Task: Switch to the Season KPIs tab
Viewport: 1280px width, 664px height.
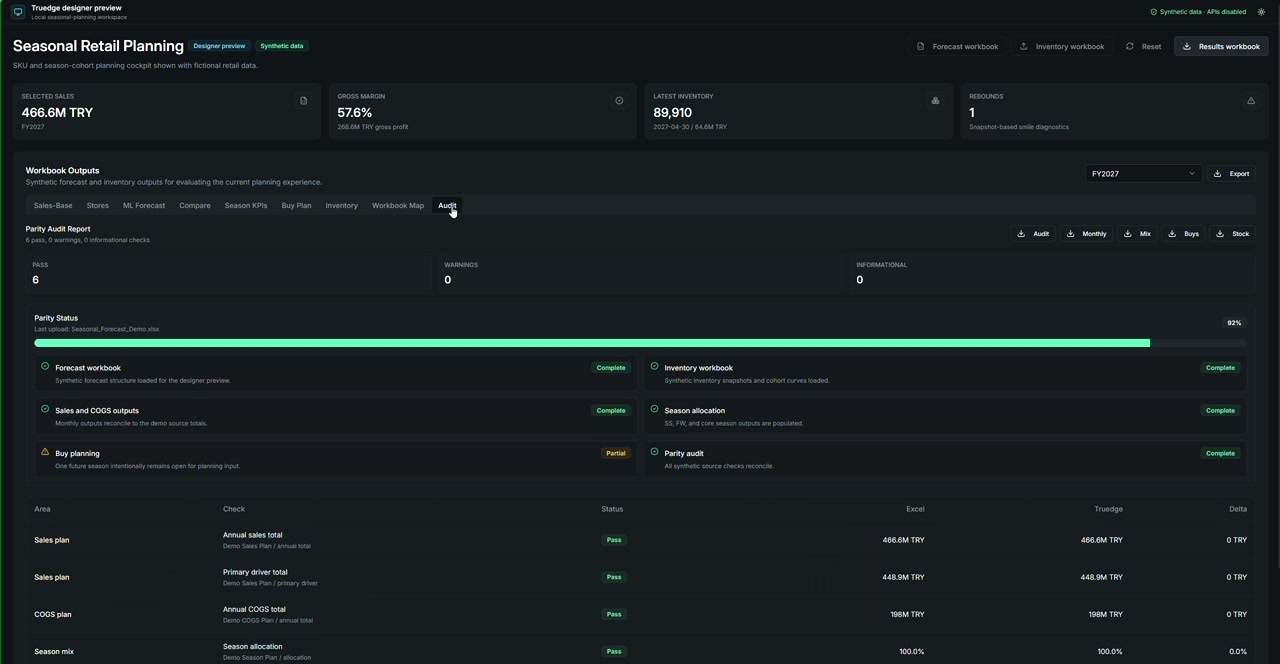Action: tap(246, 206)
